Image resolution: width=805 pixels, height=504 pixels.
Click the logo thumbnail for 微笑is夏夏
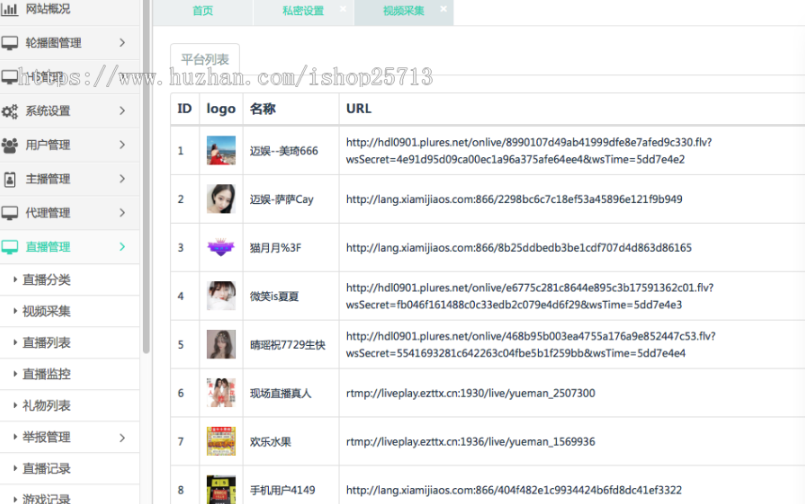click(x=221, y=296)
